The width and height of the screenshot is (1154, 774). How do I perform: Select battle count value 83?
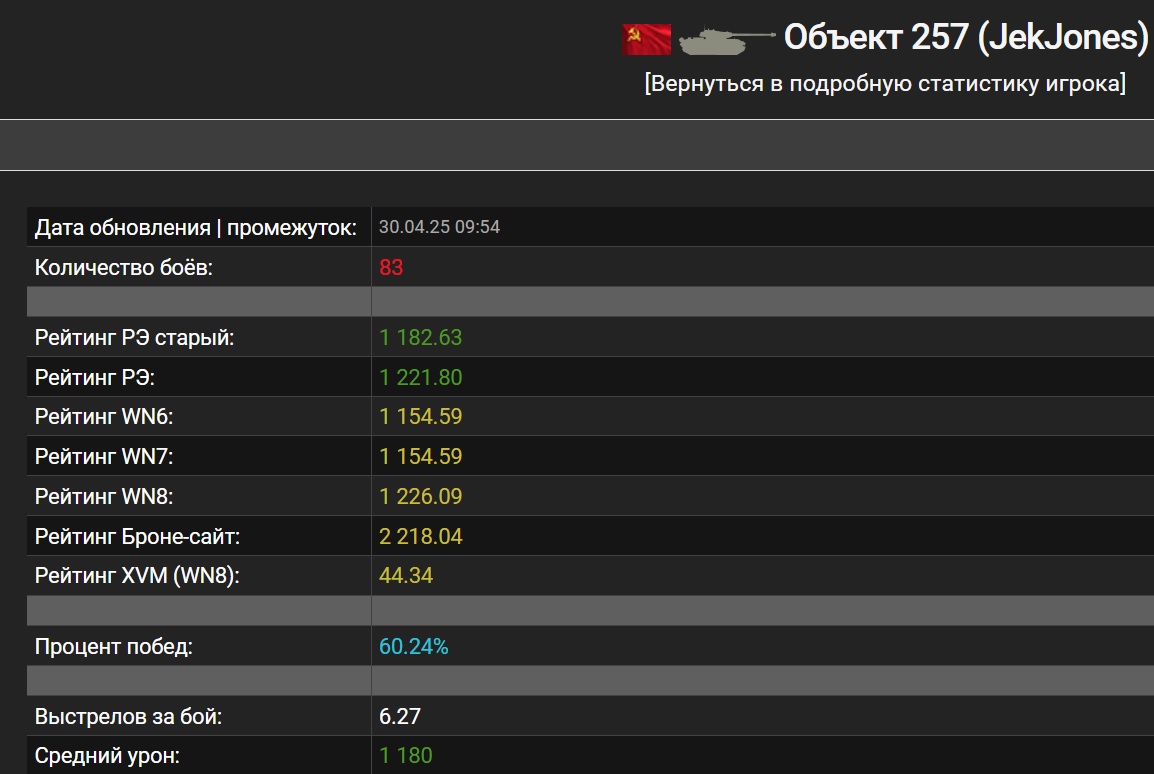(x=391, y=267)
